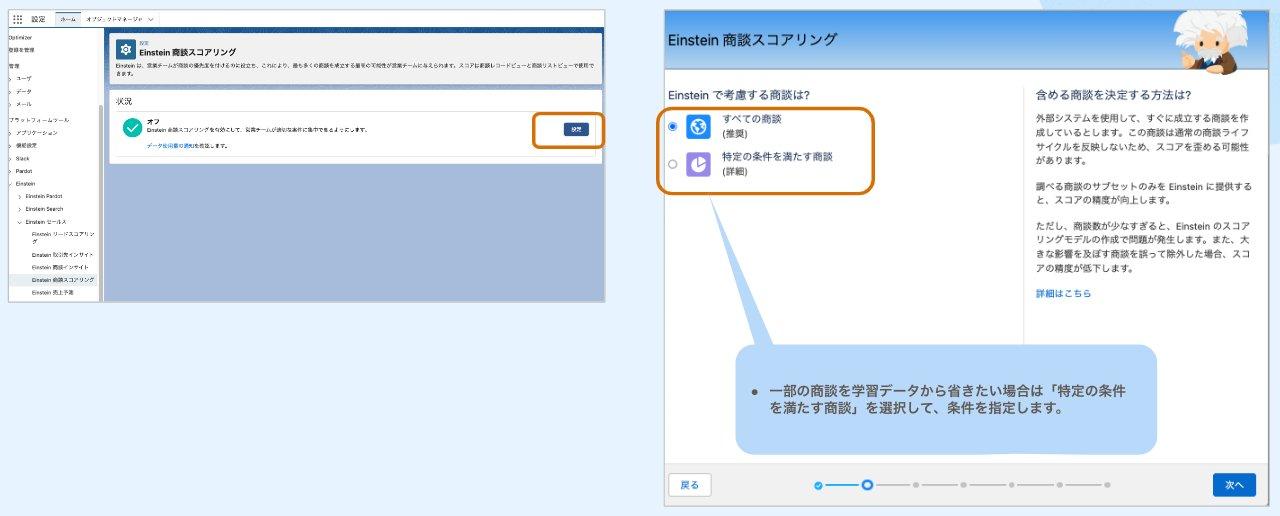Collapse the Einstein セールス tree node
Image resolution: width=1280 pixels, height=516 pixels.
pos(20,221)
